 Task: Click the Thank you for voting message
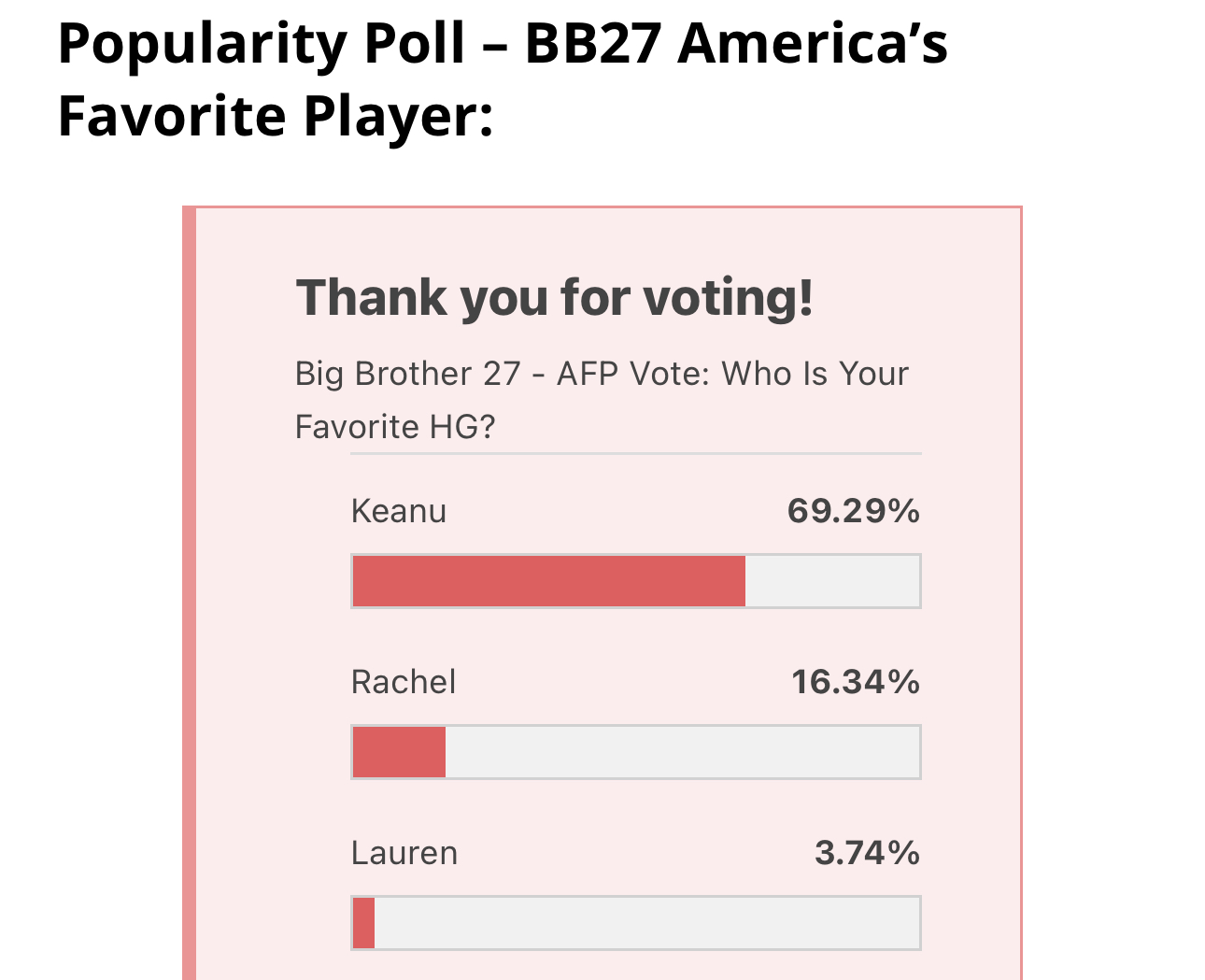[x=555, y=298]
